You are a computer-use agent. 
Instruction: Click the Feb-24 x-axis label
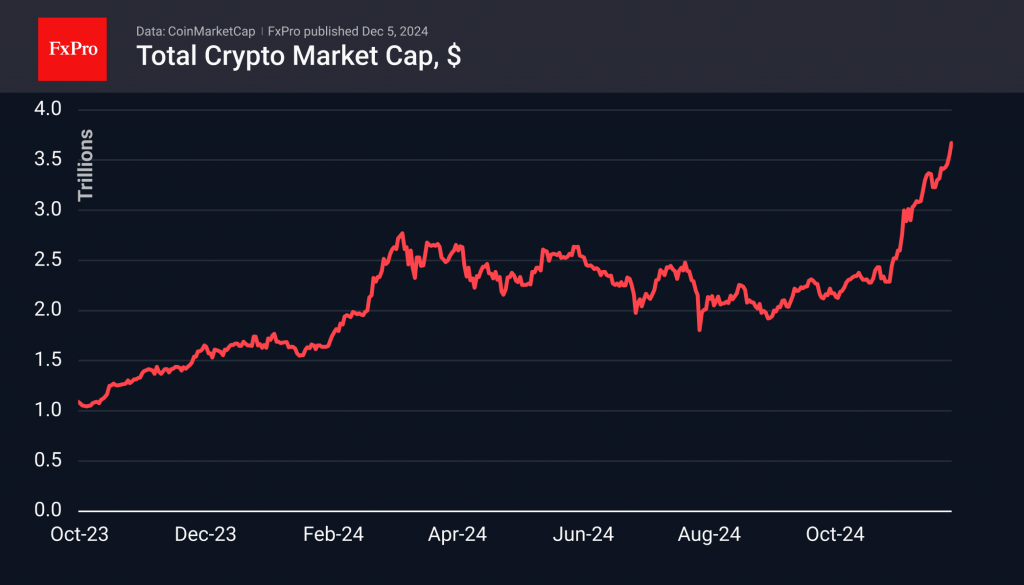point(332,535)
